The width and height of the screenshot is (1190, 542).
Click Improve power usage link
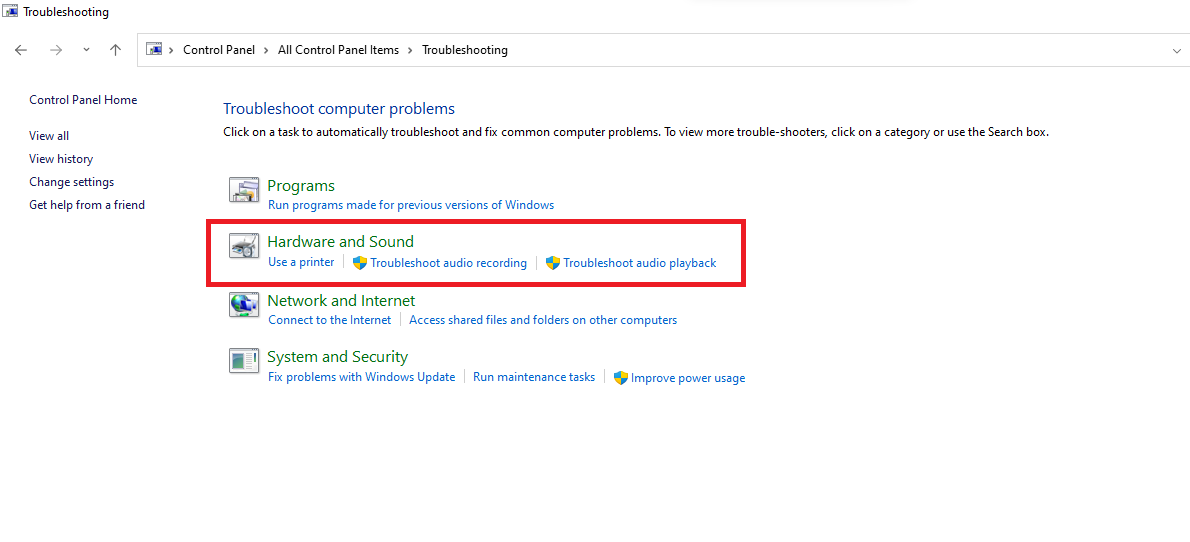point(687,378)
